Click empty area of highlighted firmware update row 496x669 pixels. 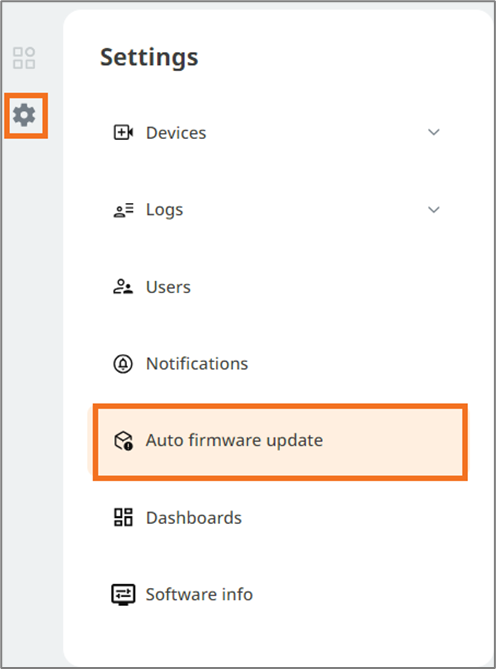click(x=392, y=442)
